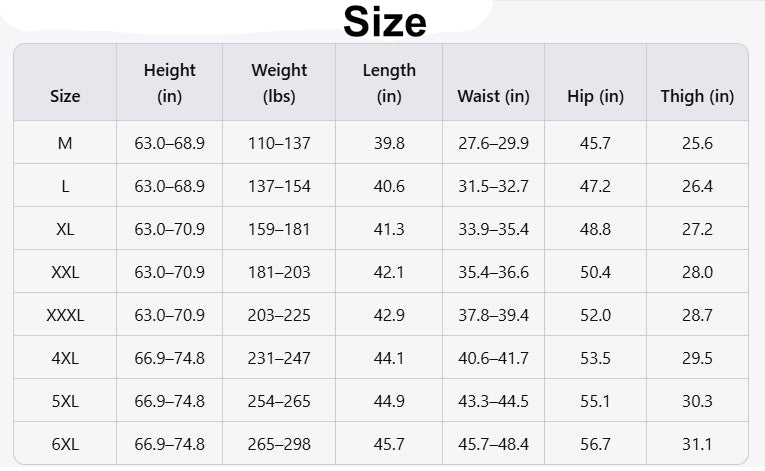Select the Length (in) column header

[389, 83]
